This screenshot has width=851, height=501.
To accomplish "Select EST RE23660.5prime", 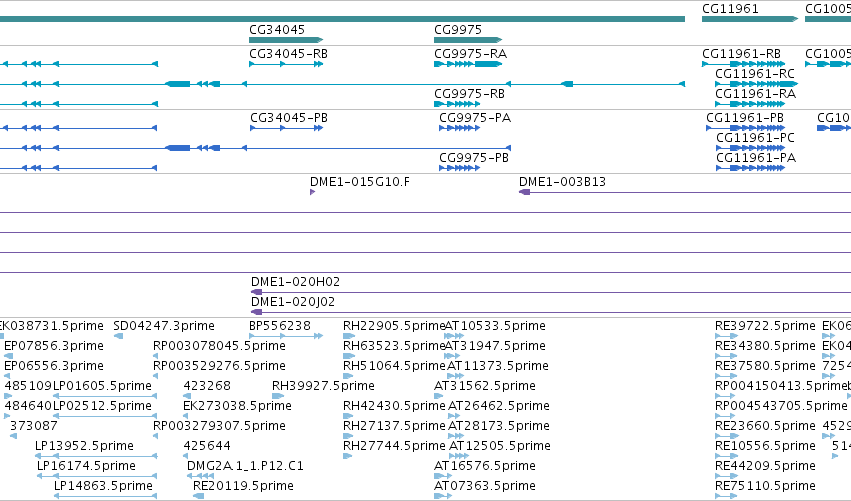I will click(x=765, y=426).
